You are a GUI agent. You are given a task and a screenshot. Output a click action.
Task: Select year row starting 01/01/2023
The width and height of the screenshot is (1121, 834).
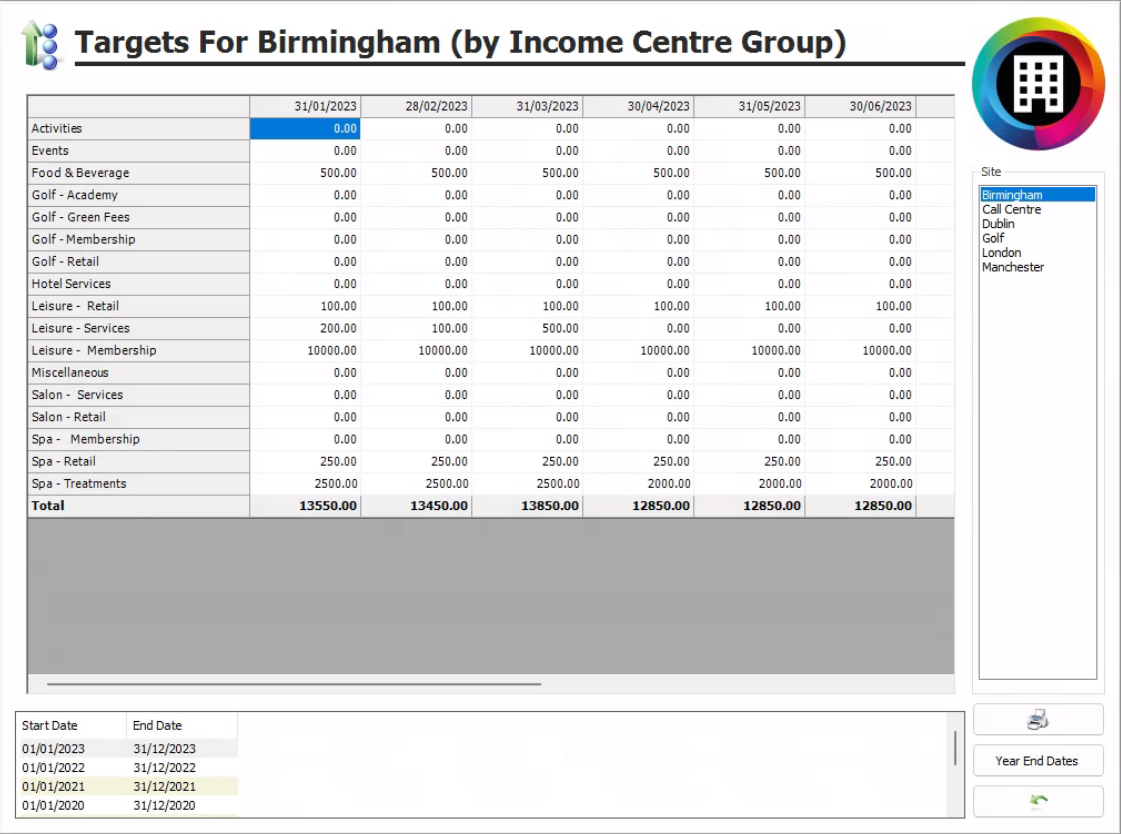[127, 748]
